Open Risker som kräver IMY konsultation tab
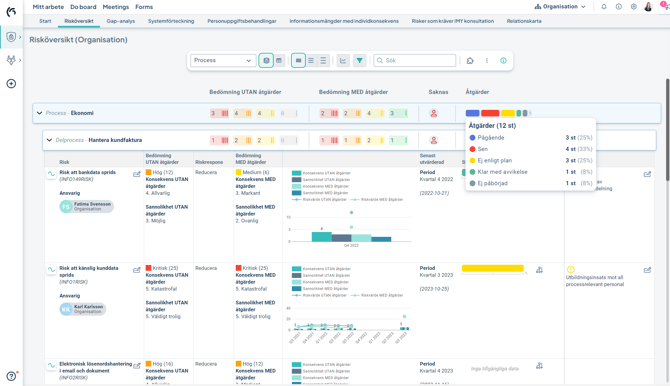 pos(453,21)
